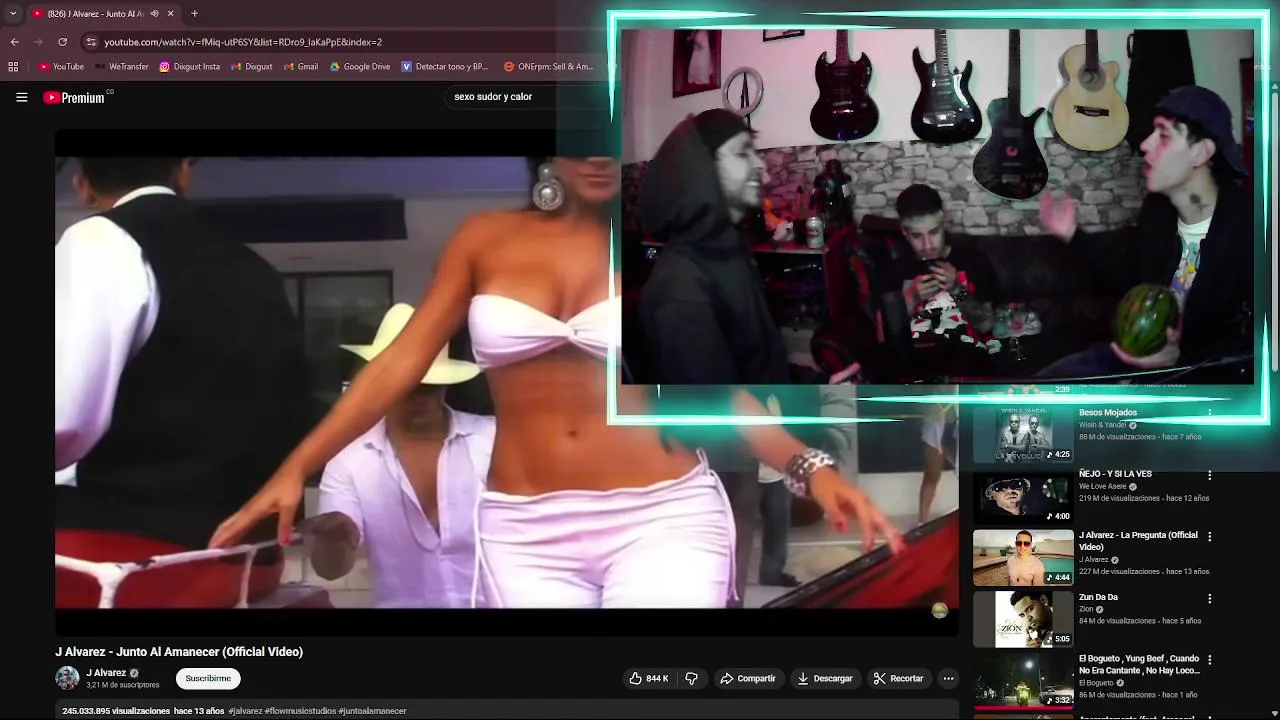
Task: Open the Gmail bookmark
Action: 301,67
